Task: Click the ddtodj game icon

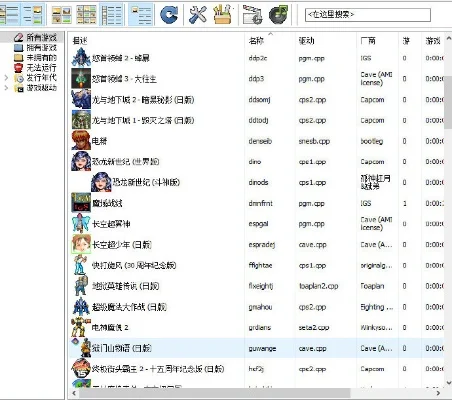Action: coord(81,120)
